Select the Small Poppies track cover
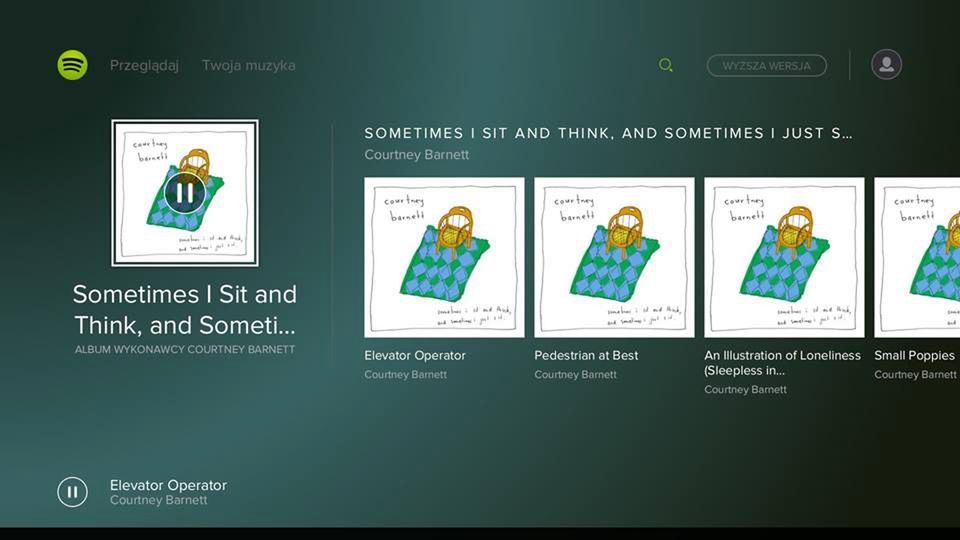The image size is (960, 540). (x=917, y=257)
